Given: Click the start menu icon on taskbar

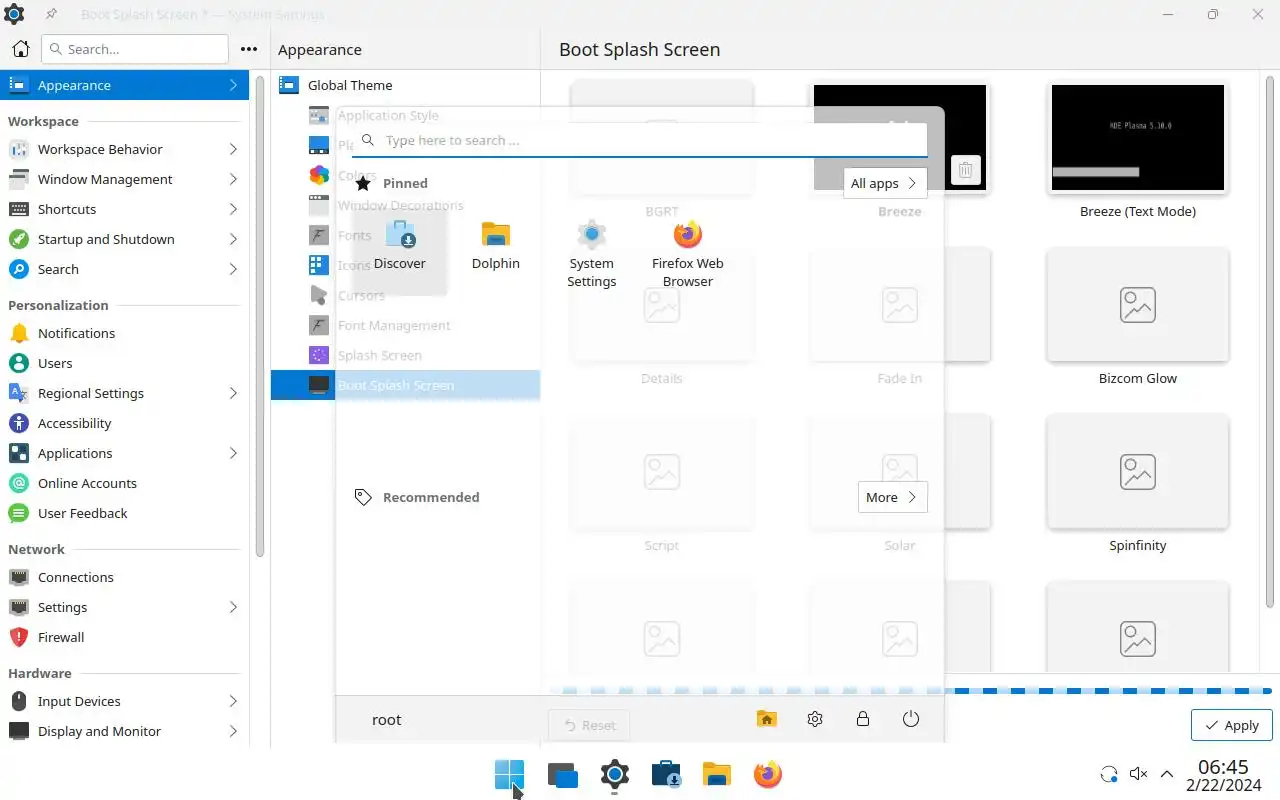Looking at the screenshot, I should [509, 774].
